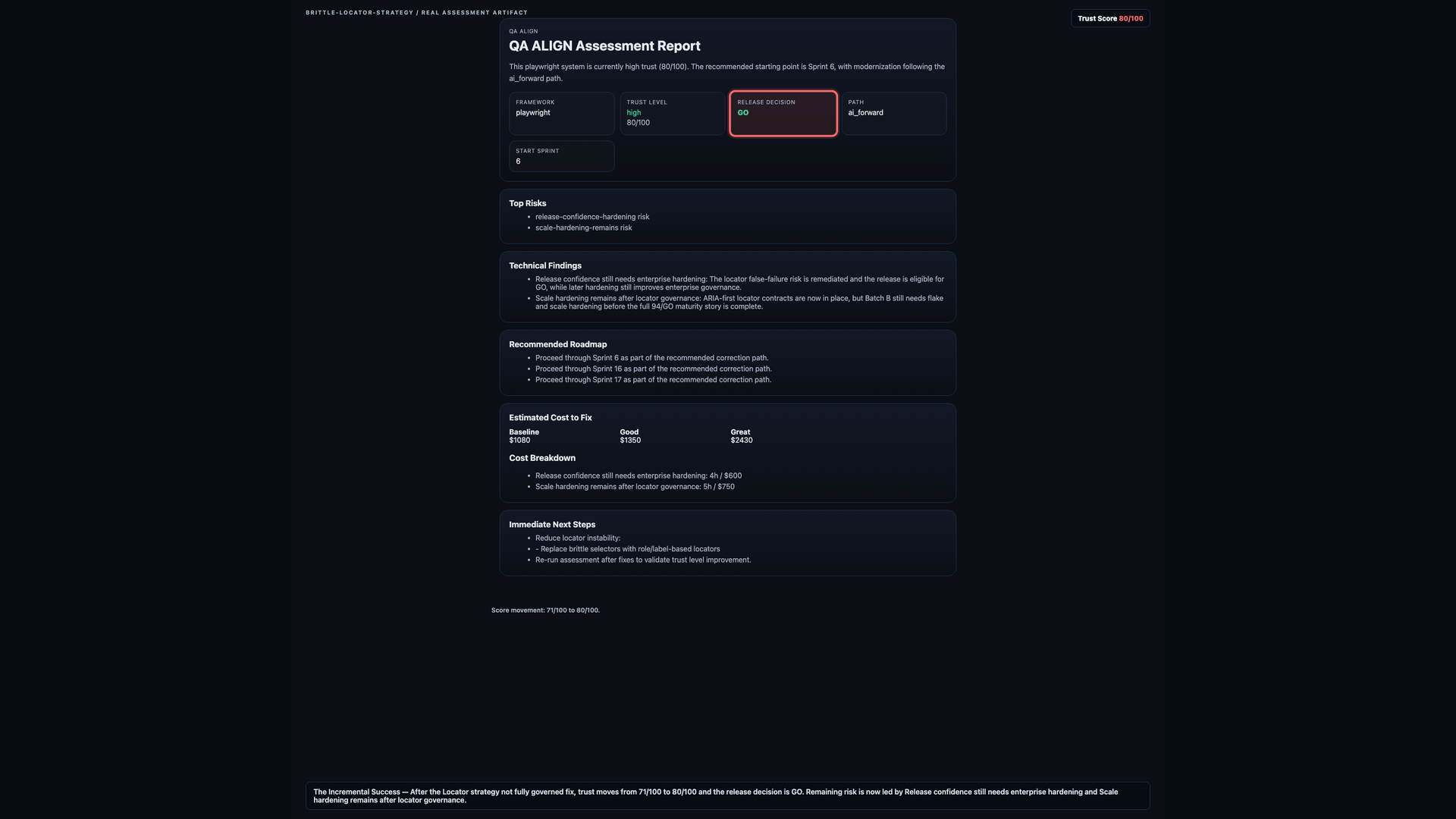Click the Recommended Roadmap heading
Screen dimensions: 1456x819
[558, 344]
